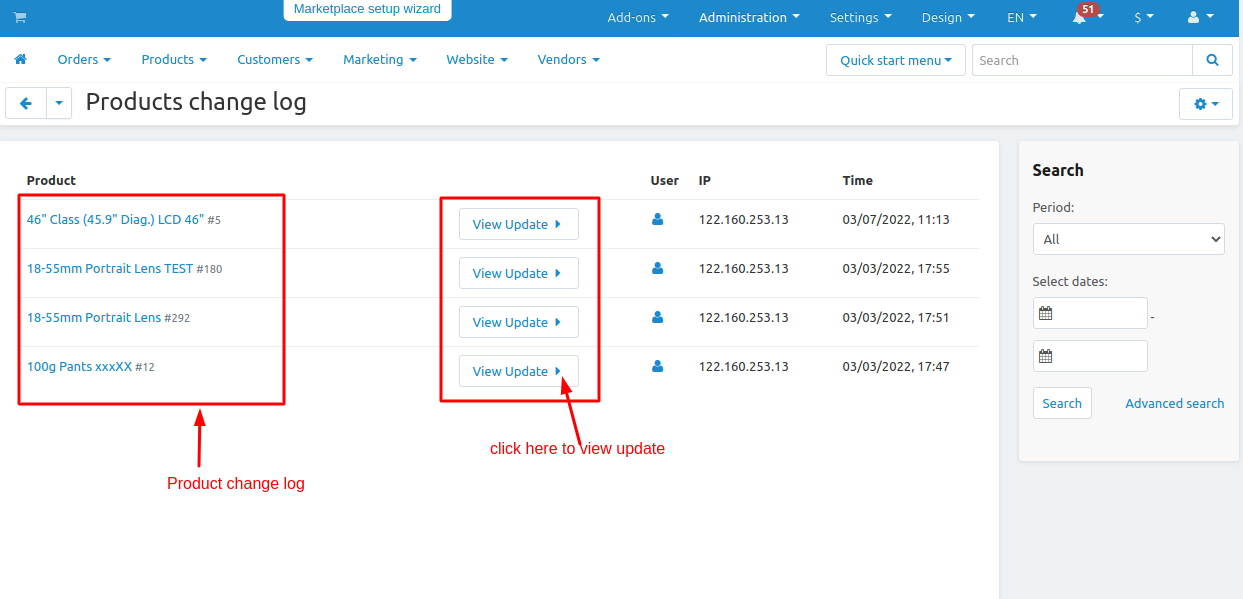This screenshot has width=1243, height=599.
Task: Open the Products menu
Action: click(x=174, y=59)
